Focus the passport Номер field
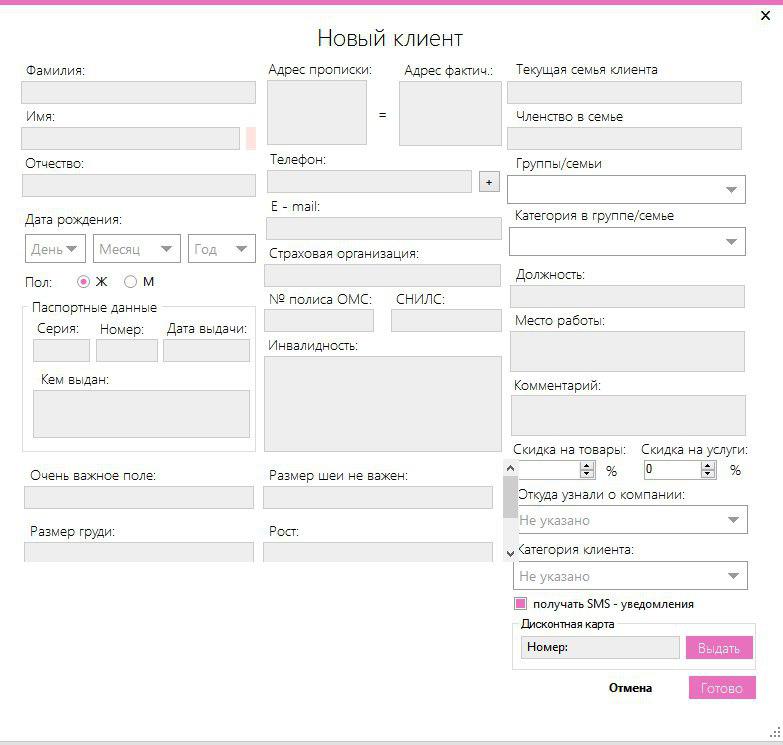The height and width of the screenshot is (745, 783). click(127, 351)
